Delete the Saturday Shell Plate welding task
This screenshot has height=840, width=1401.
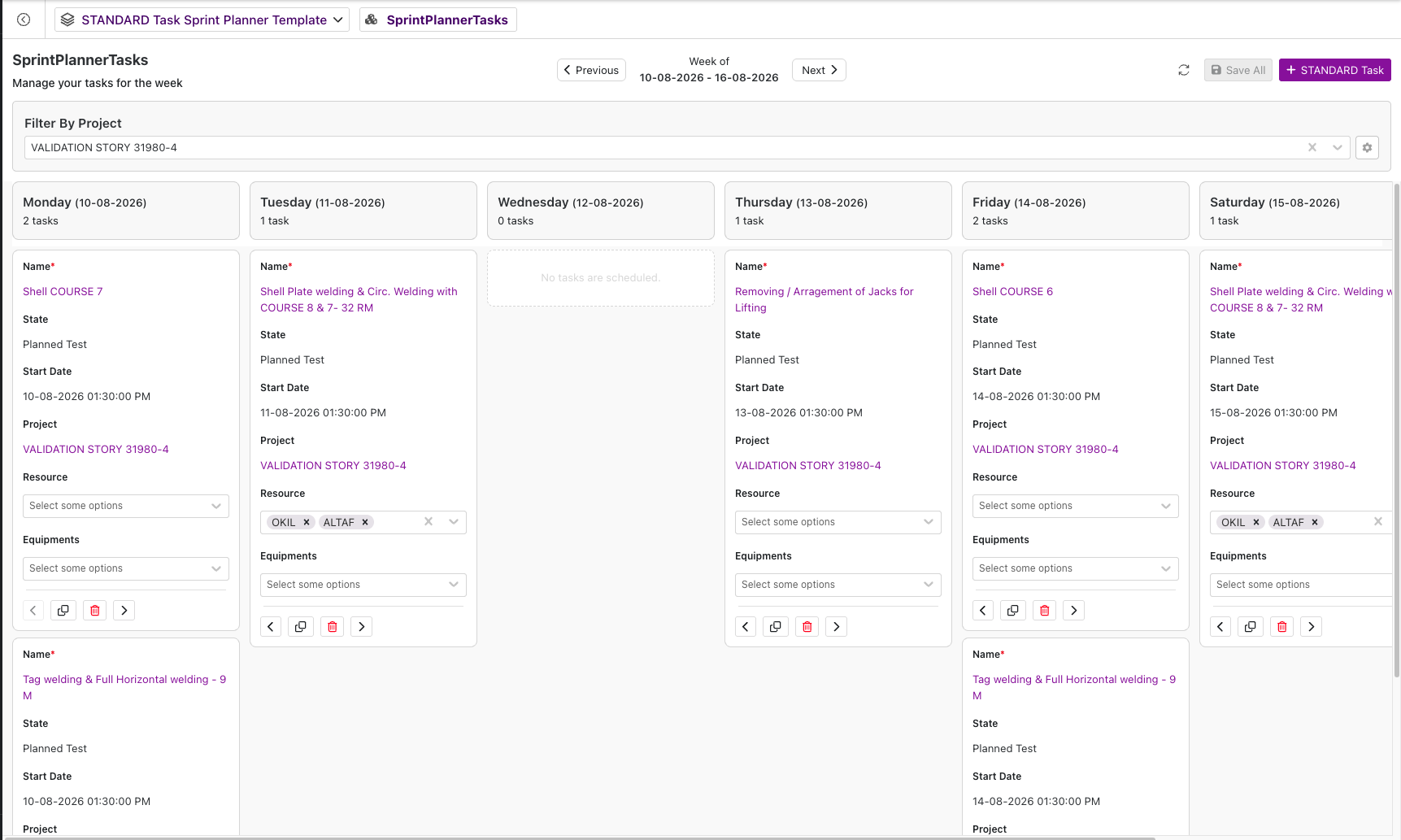pyautogui.click(x=1282, y=626)
